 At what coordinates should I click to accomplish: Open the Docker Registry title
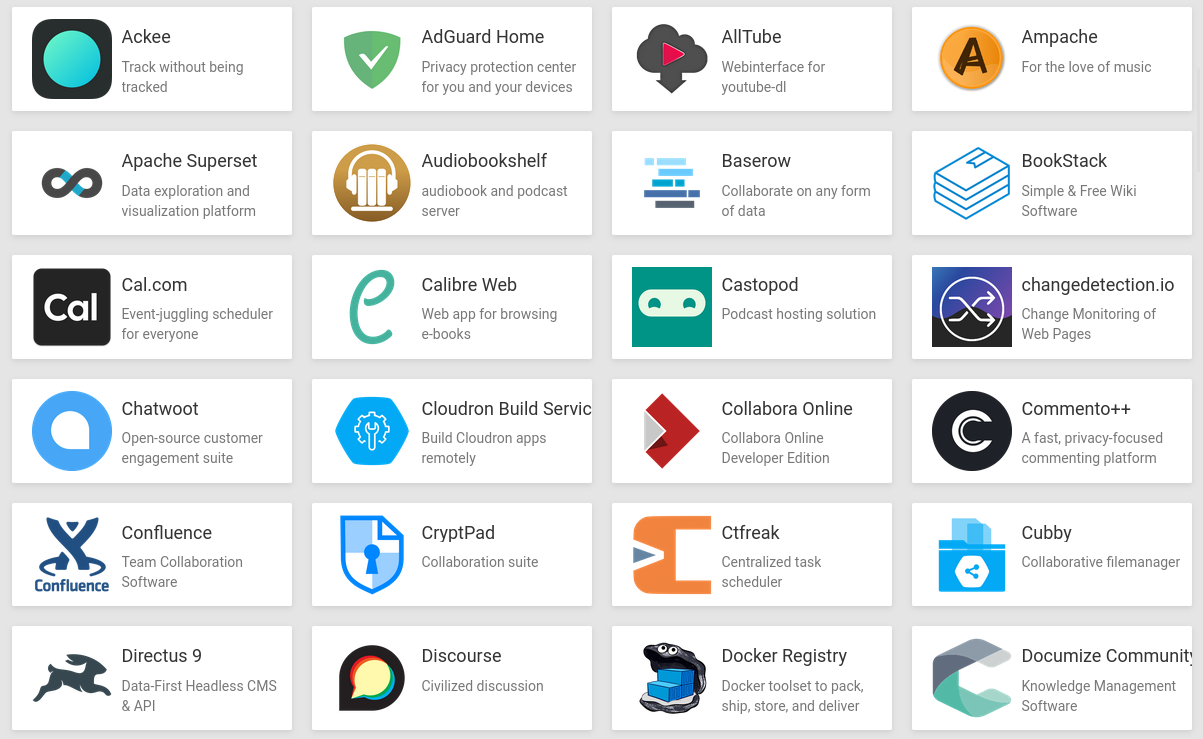point(785,656)
